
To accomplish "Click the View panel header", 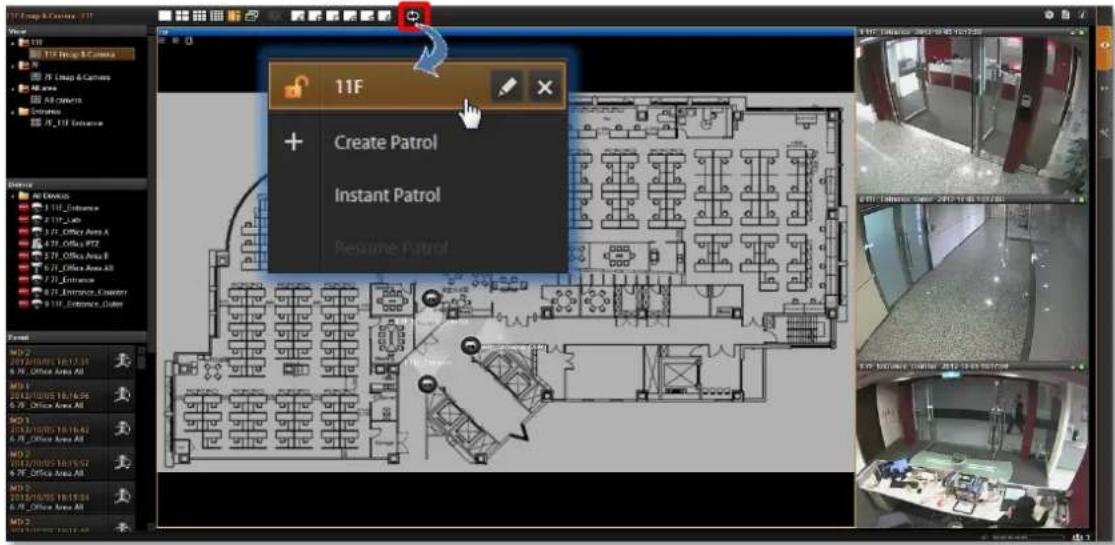I will 76,32.
